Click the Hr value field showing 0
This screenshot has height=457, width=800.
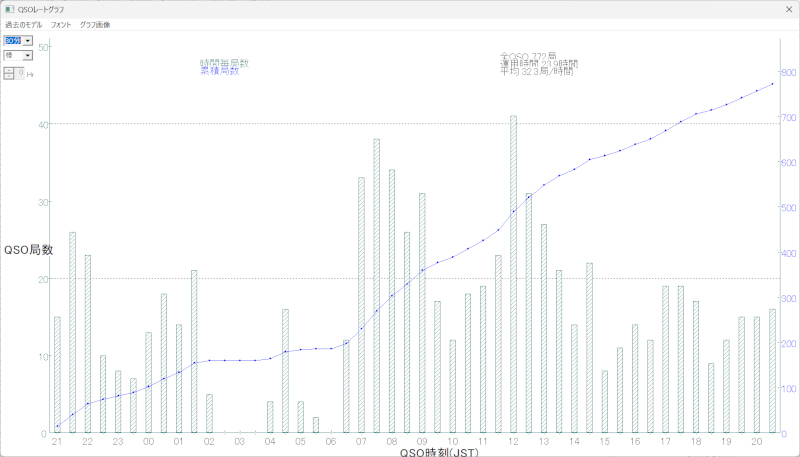(20, 73)
